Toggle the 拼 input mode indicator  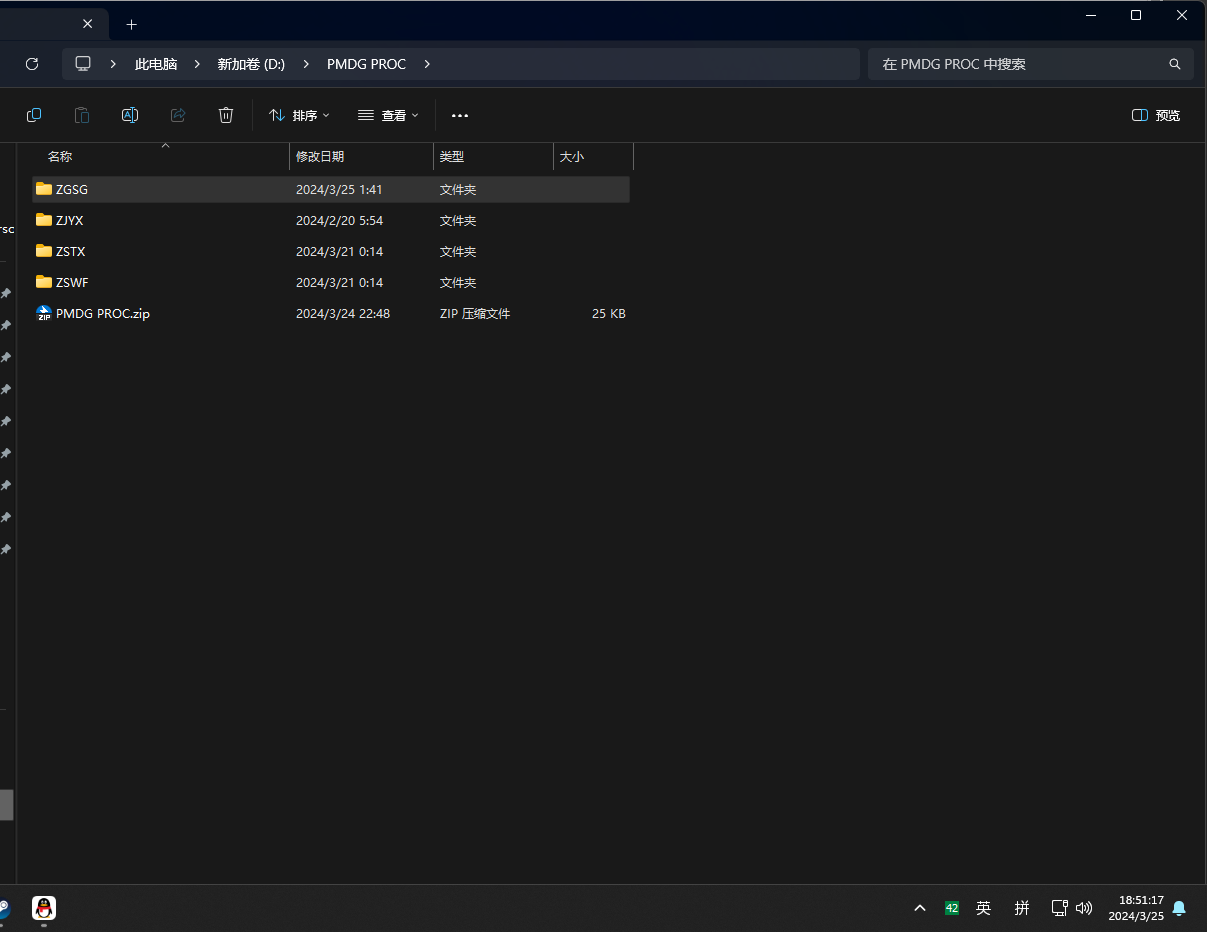[1022, 908]
